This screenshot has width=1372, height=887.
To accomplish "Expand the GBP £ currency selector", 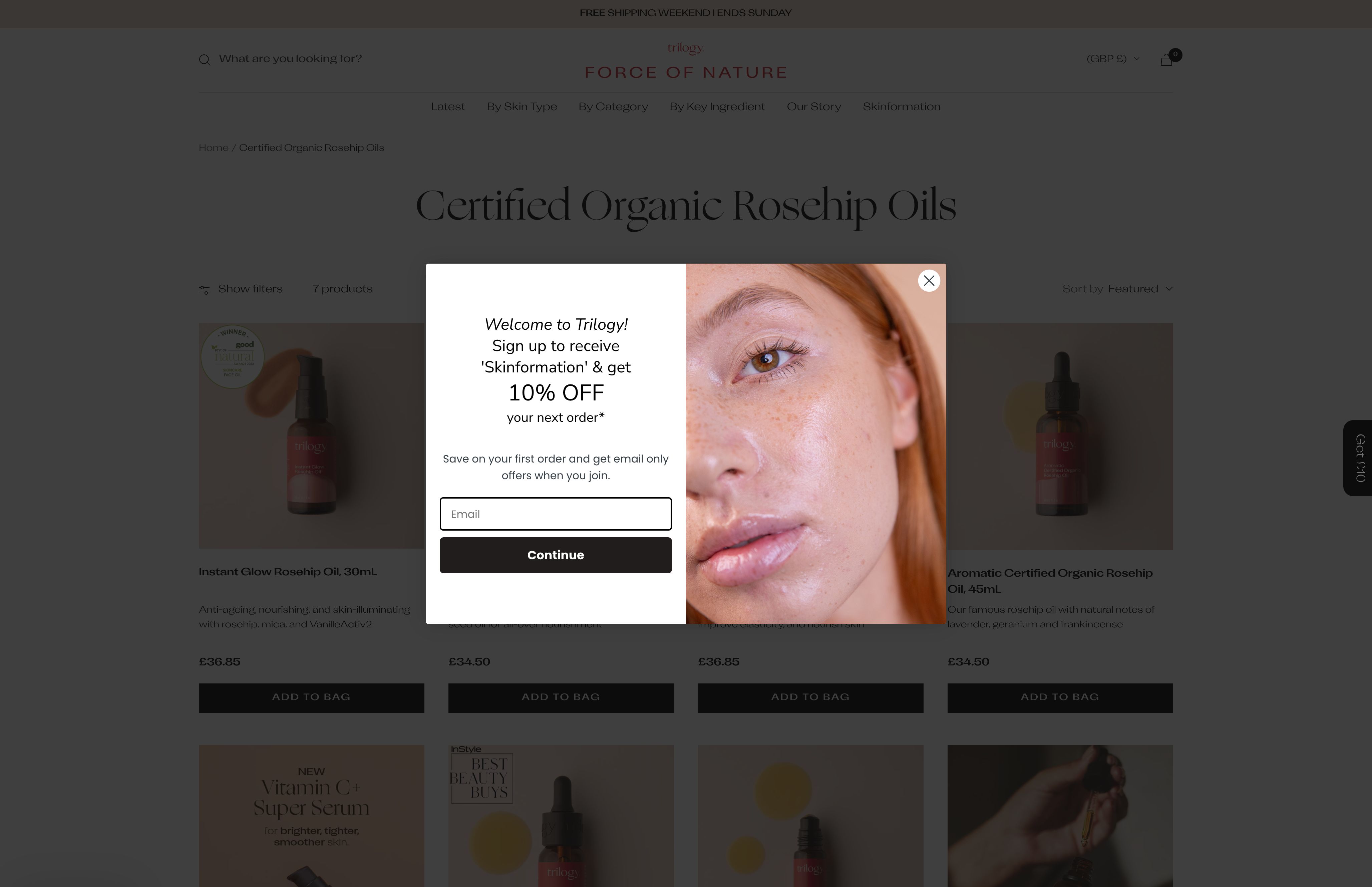I will pos(1112,59).
